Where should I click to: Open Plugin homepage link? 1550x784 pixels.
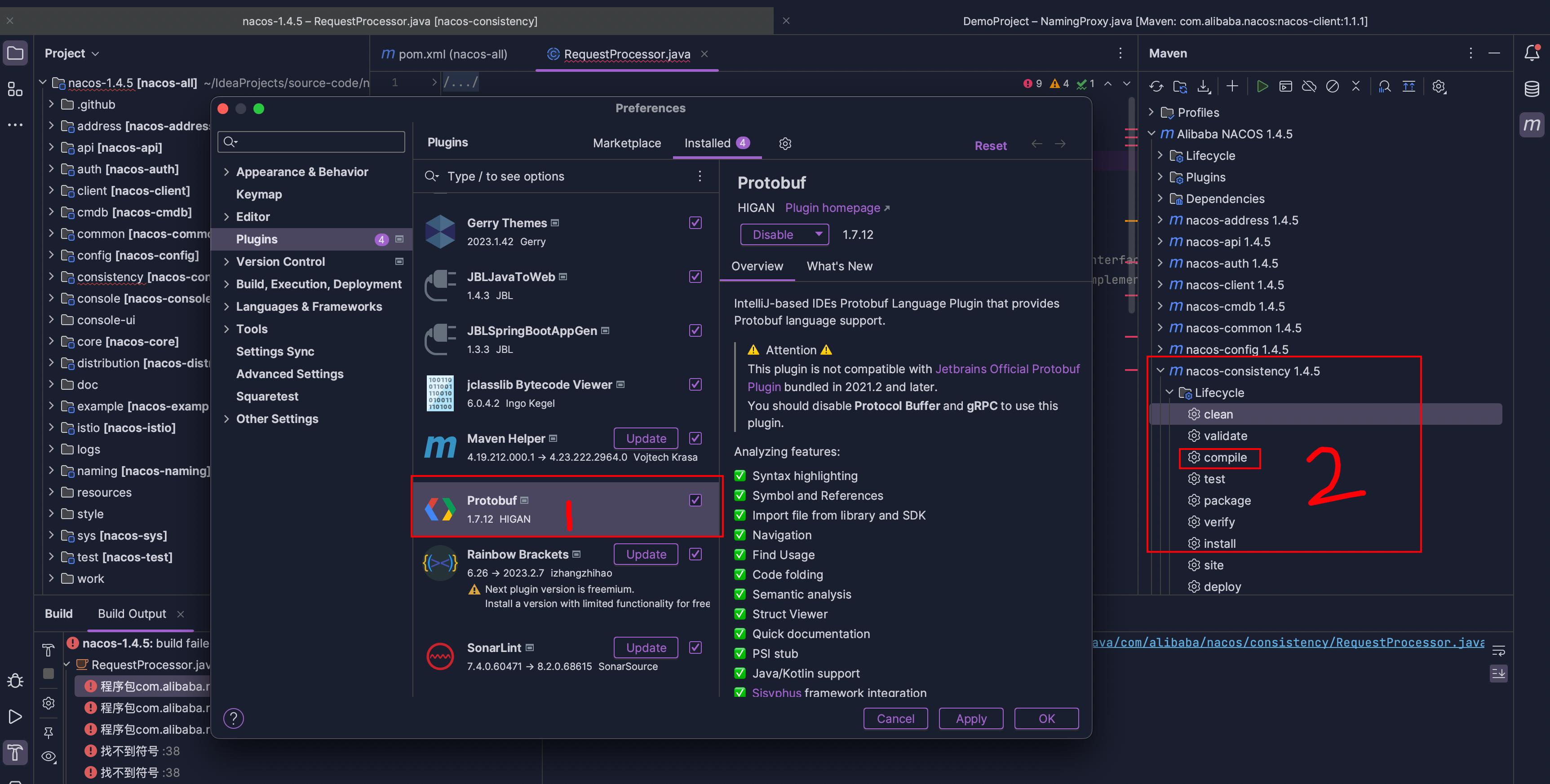[x=837, y=207]
